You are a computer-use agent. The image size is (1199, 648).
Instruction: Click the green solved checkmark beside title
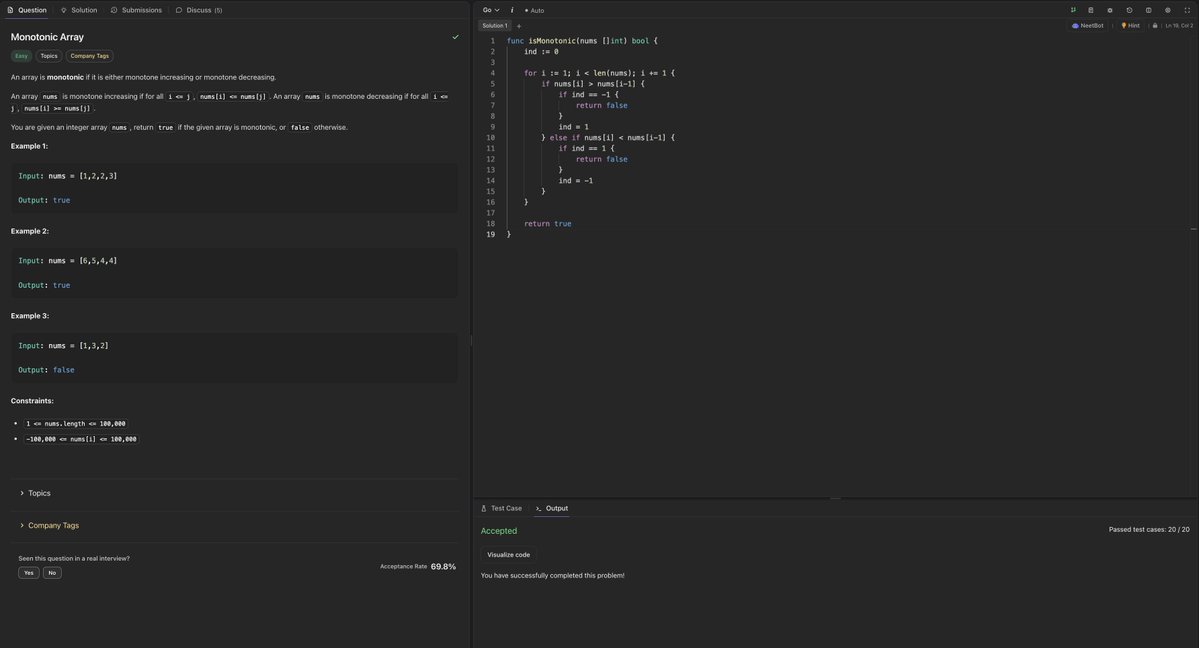point(455,37)
